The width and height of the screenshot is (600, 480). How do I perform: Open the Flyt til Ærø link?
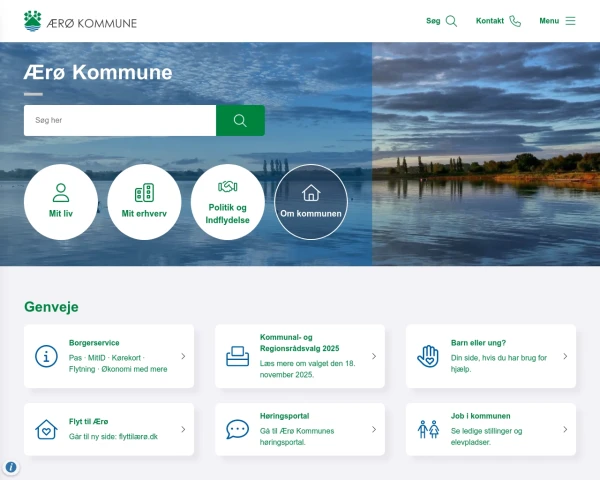(x=88, y=421)
